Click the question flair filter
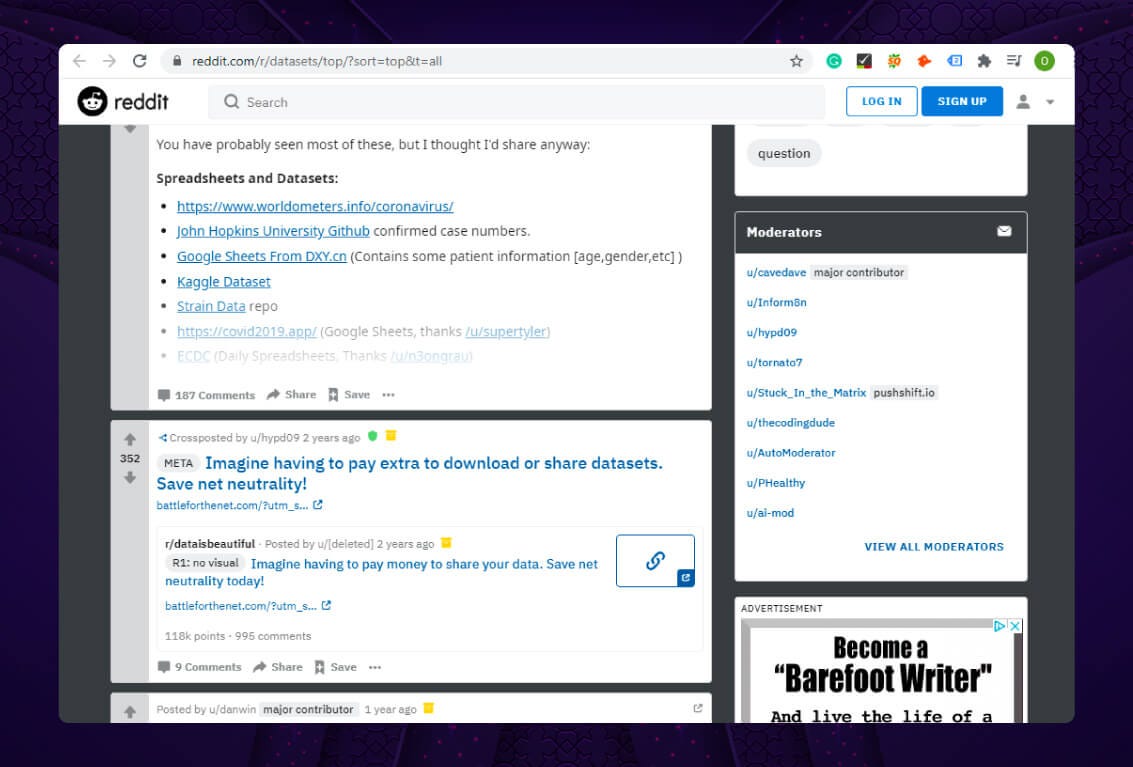The image size is (1133, 767). tap(784, 153)
